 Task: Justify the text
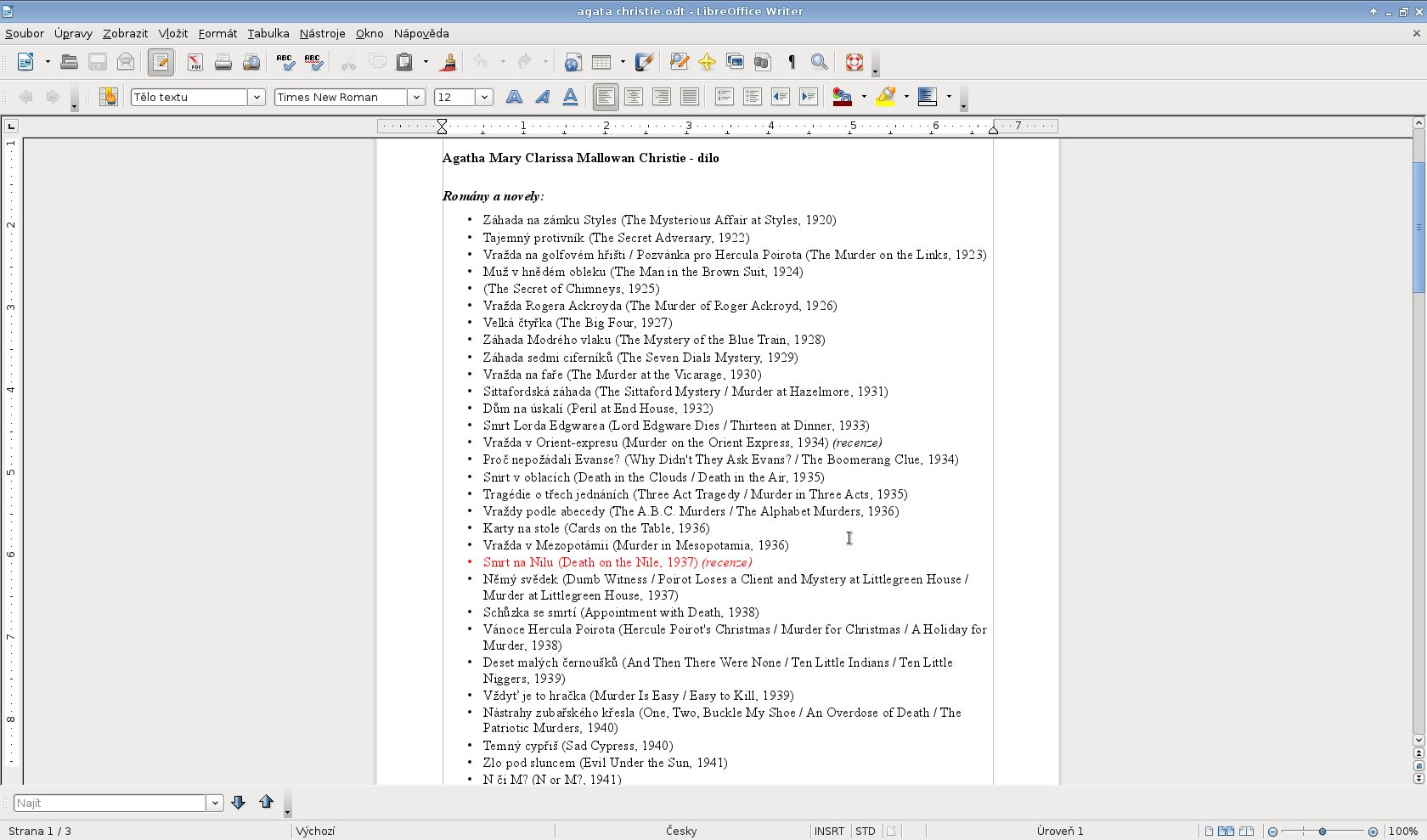(689, 97)
